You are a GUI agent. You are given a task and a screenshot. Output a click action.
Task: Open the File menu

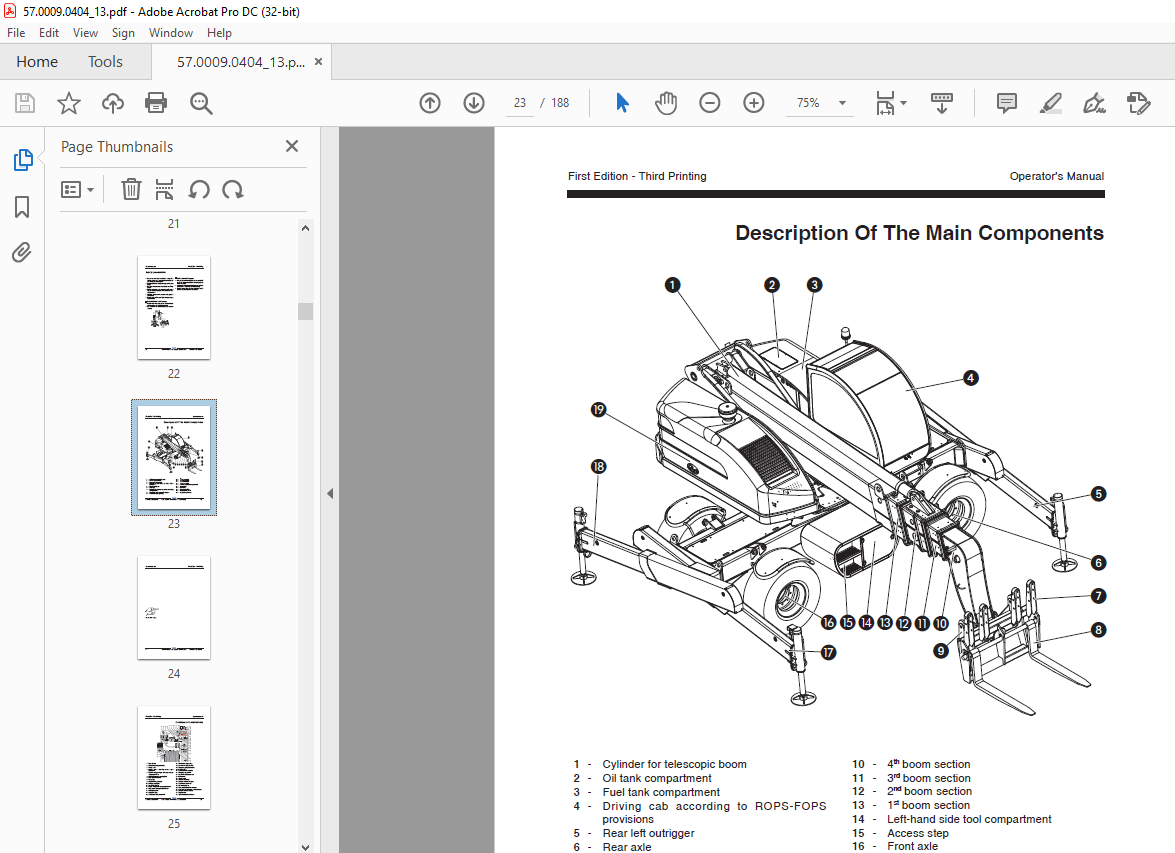(x=16, y=33)
